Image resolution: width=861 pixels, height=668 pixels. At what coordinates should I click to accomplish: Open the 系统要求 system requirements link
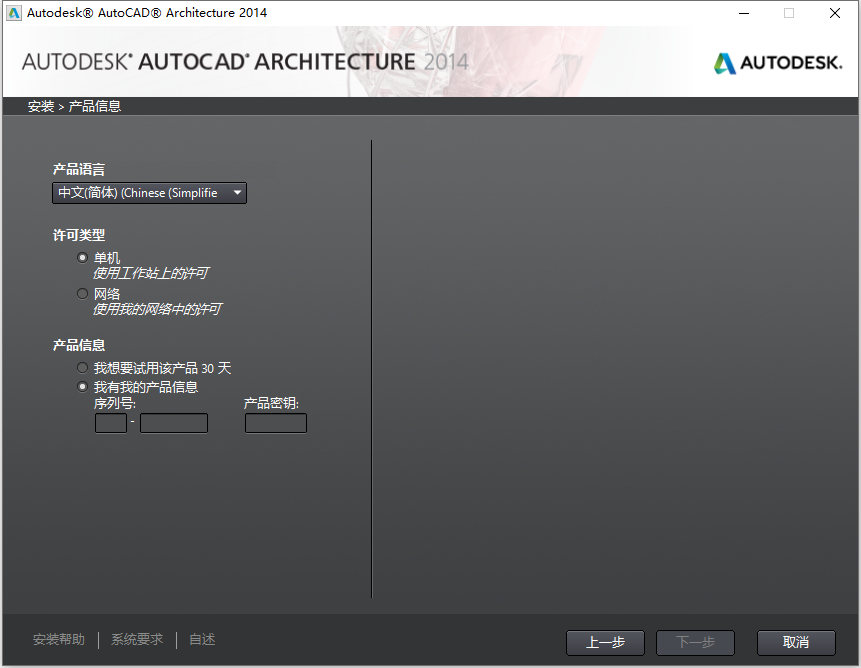tap(137, 640)
